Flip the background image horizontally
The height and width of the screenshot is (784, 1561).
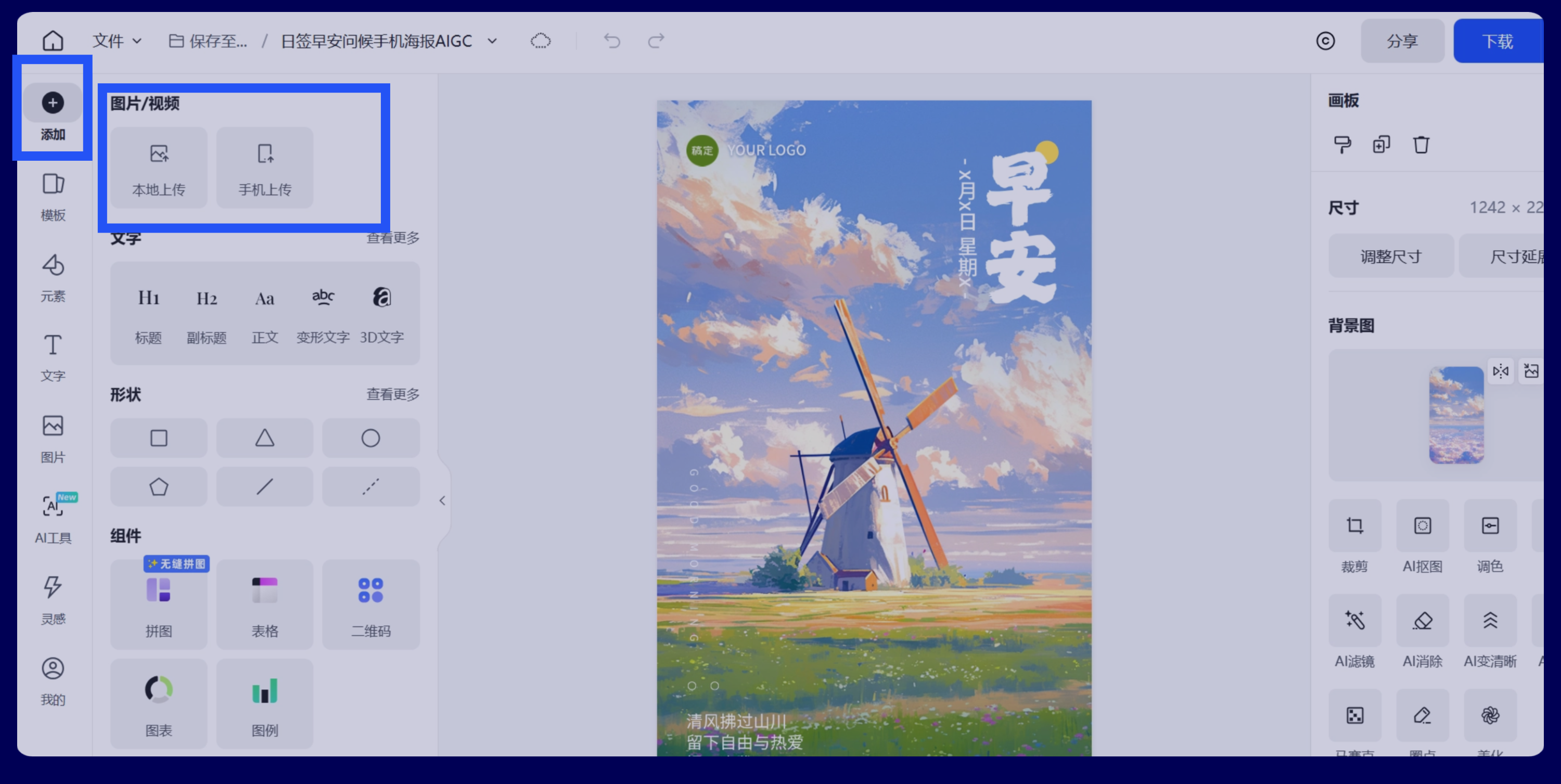pos(1501,371)
